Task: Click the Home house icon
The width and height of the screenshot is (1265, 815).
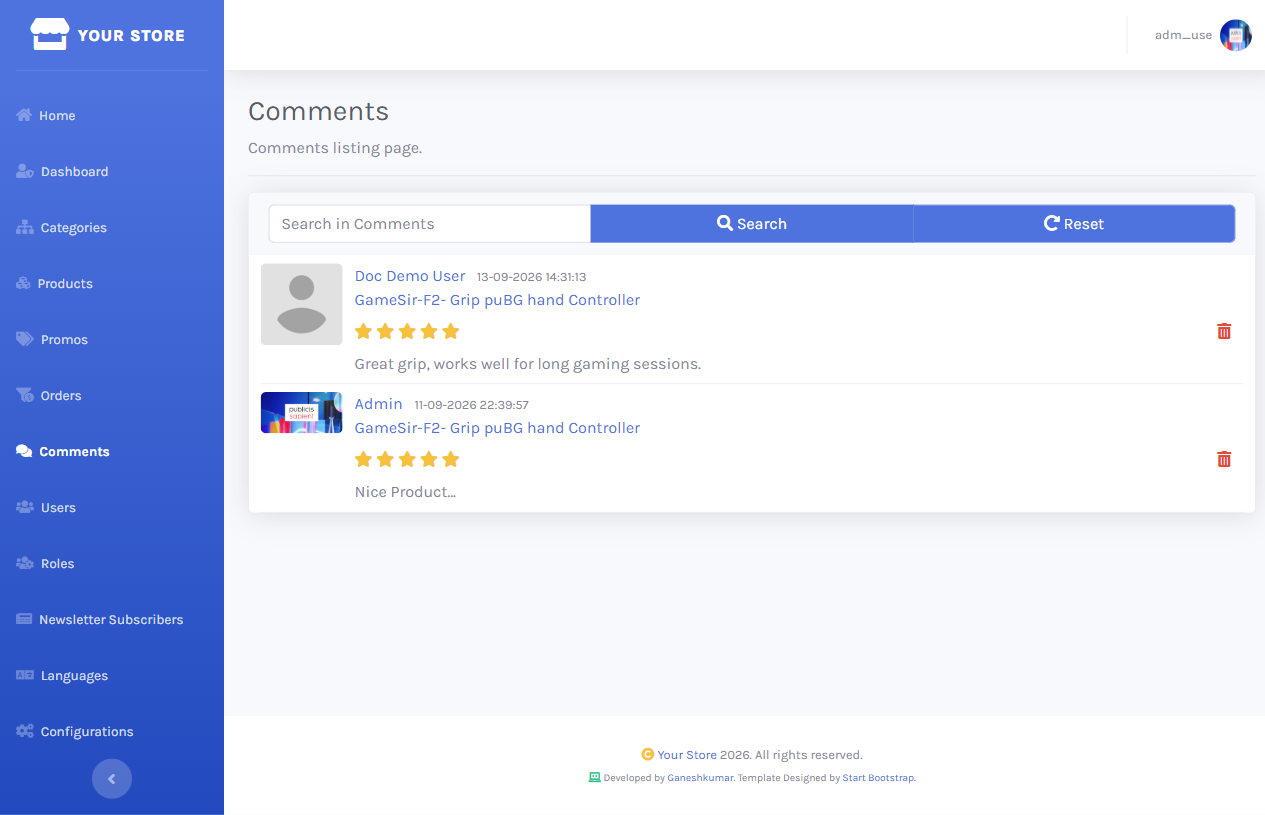Action: (24, 115)
